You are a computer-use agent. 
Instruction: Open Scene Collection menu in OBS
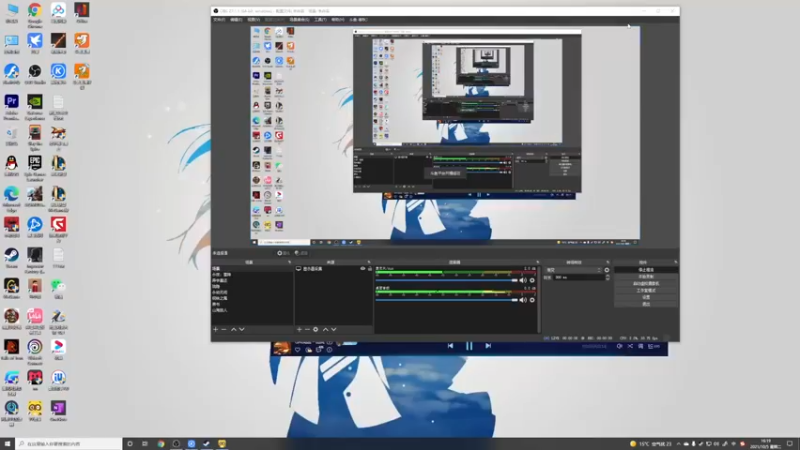point(299,19)
